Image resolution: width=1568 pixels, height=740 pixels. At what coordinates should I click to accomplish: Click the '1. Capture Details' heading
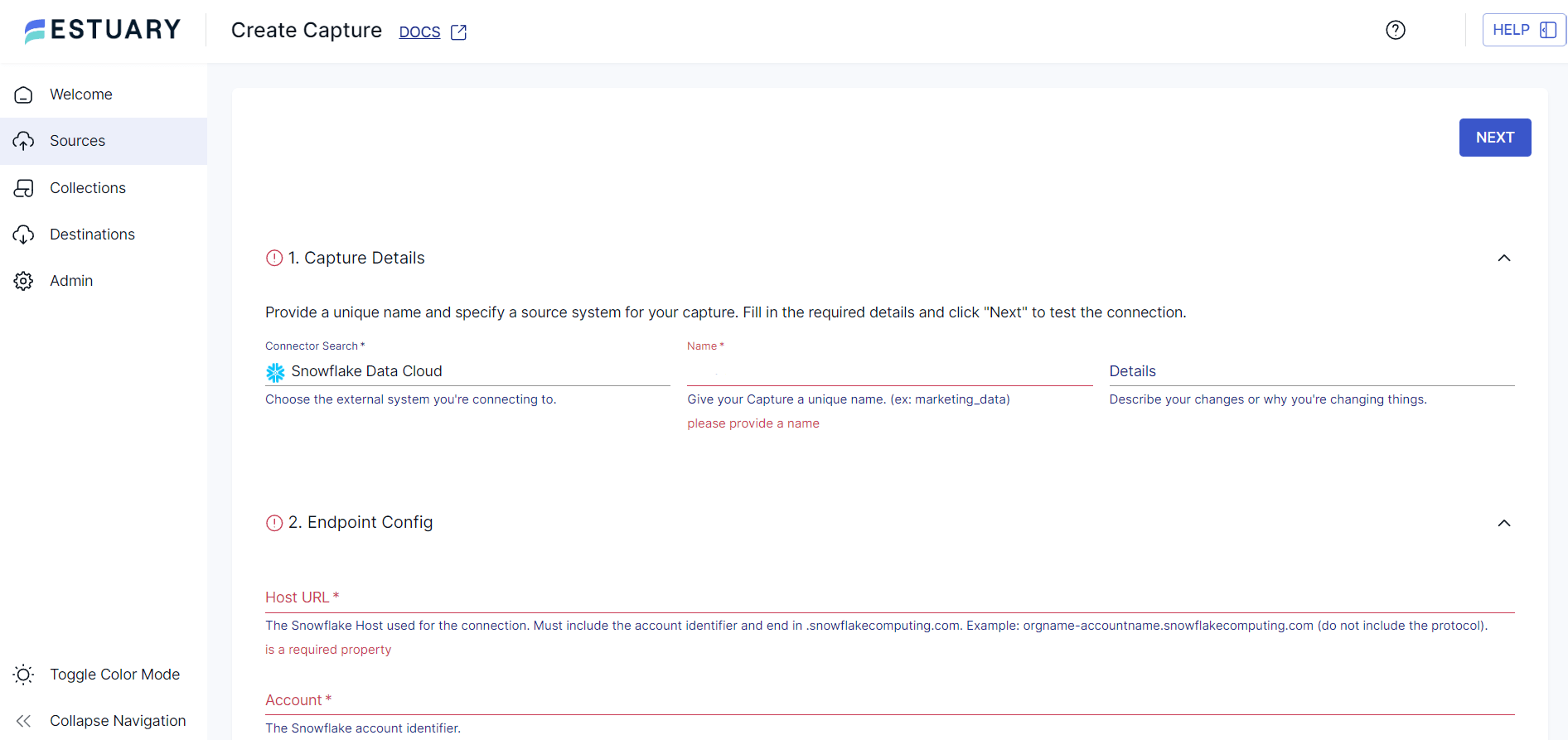[356, 258]
